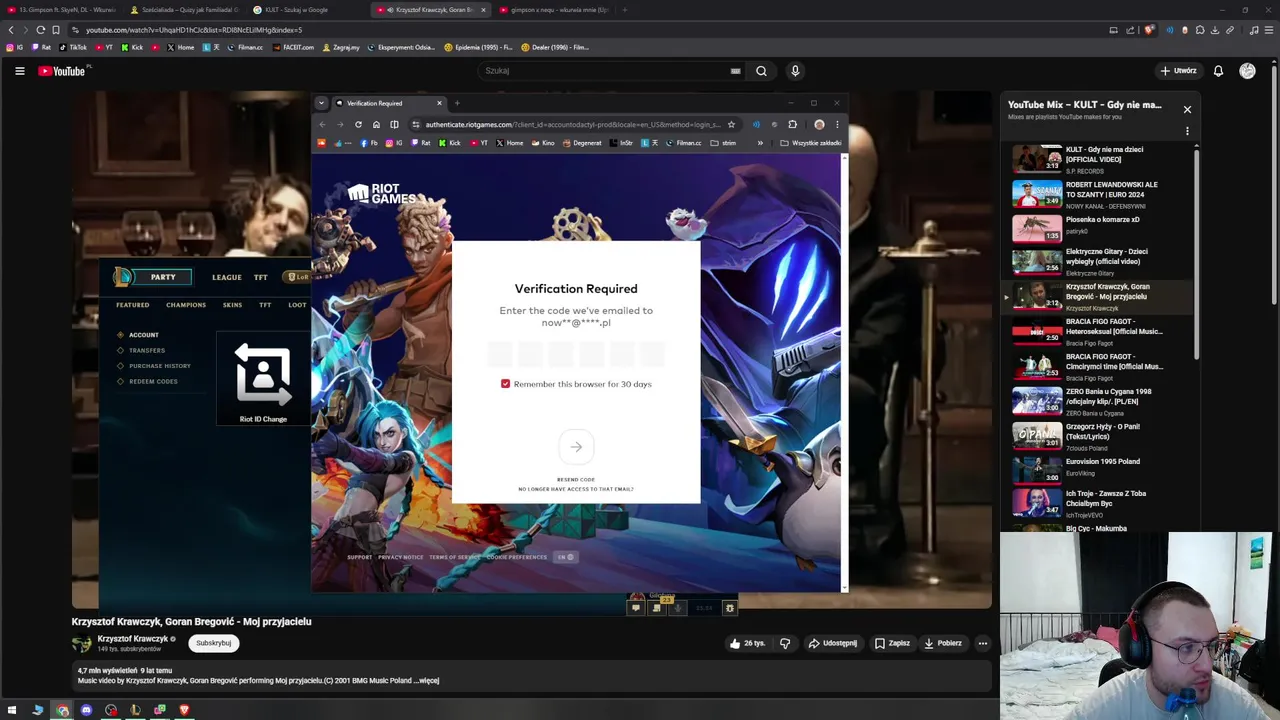Image resolution: width=1280 pixels, height=720 pixels.
Task: Focus the YouTube Szukaj search field
Action: [605, 71]
